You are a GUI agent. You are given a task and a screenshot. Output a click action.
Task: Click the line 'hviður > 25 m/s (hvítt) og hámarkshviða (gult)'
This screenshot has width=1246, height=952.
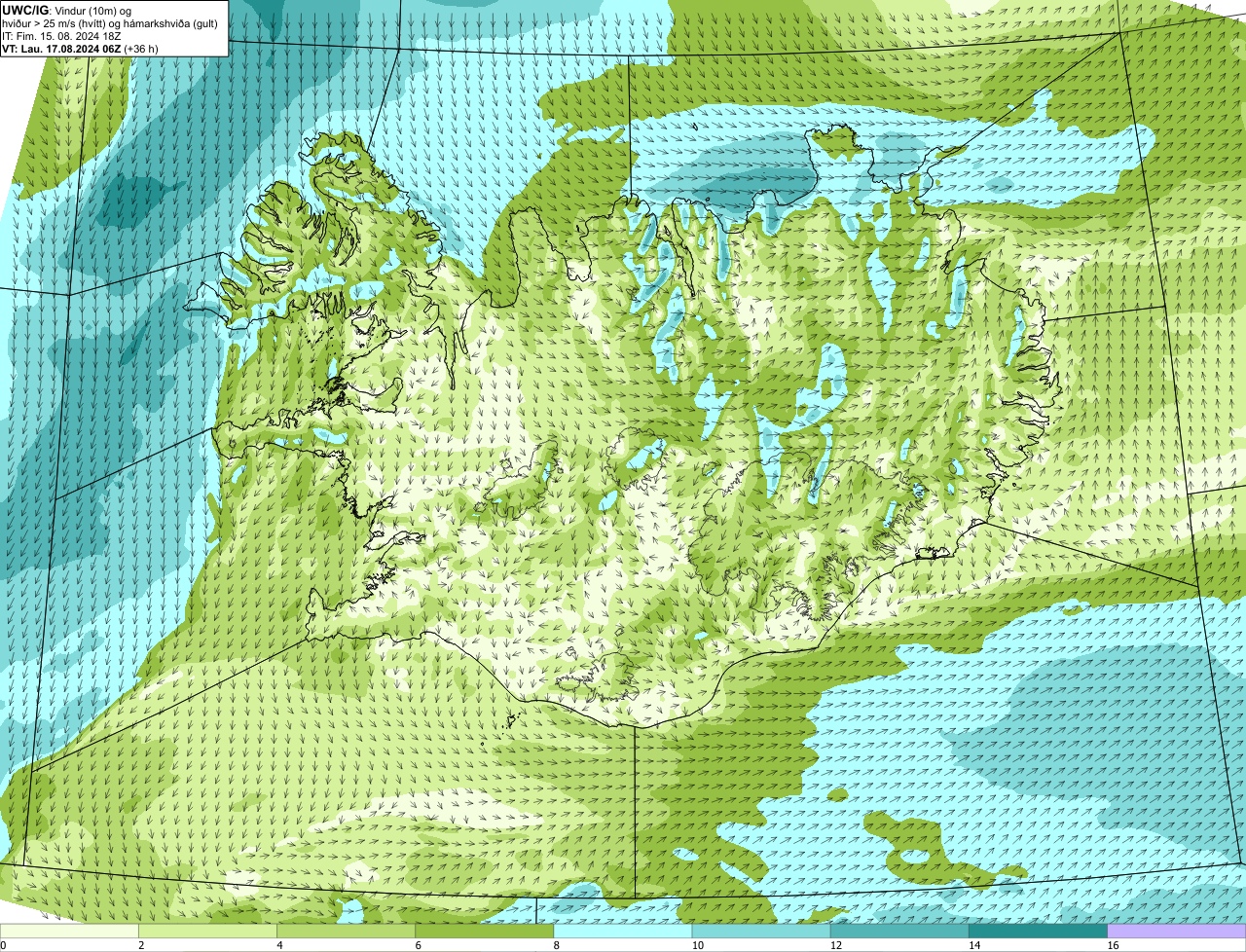point(110,23)
